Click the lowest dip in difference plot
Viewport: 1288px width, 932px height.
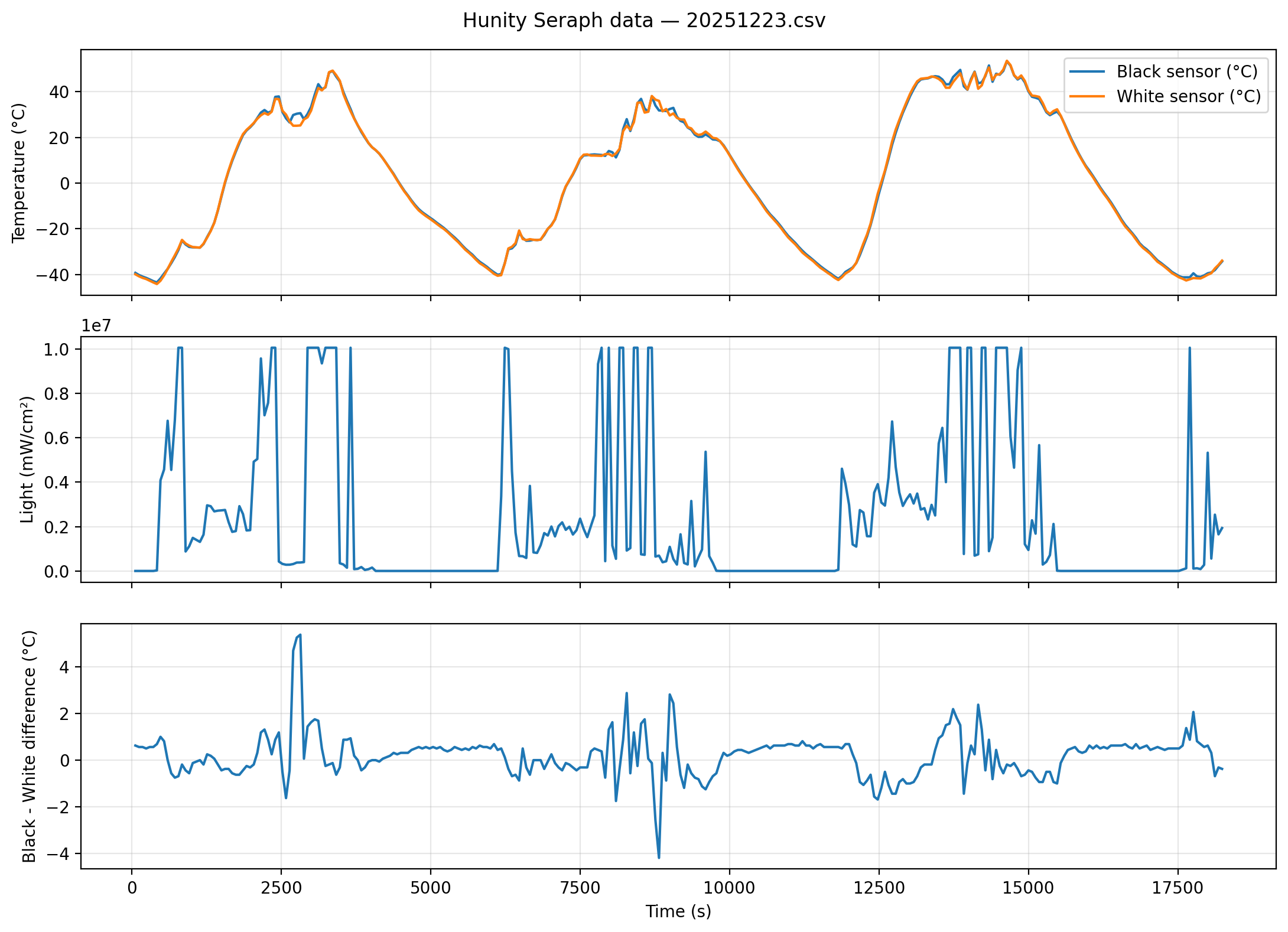(659, 857)
